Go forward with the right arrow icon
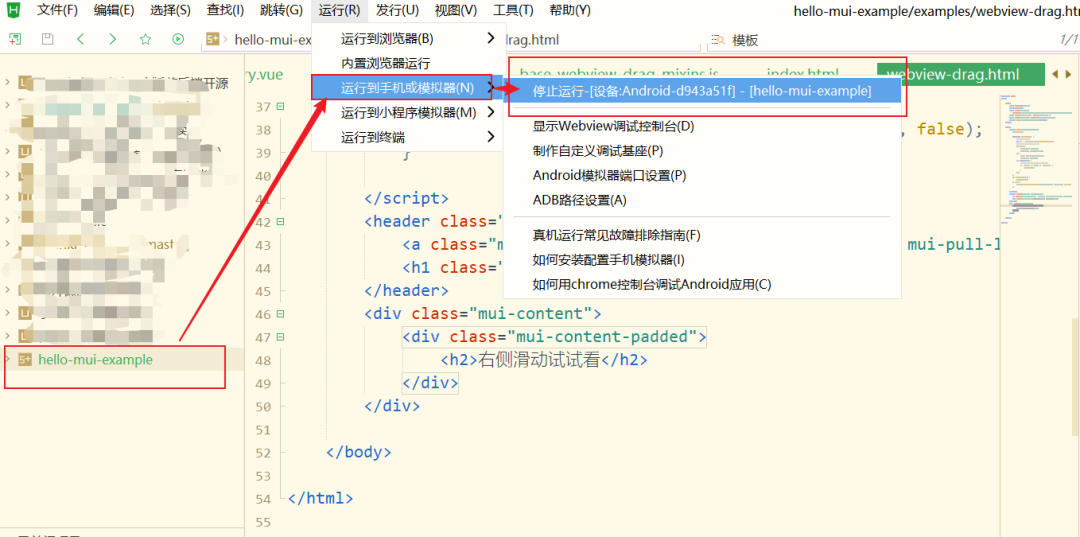 [x=113, y=39]
